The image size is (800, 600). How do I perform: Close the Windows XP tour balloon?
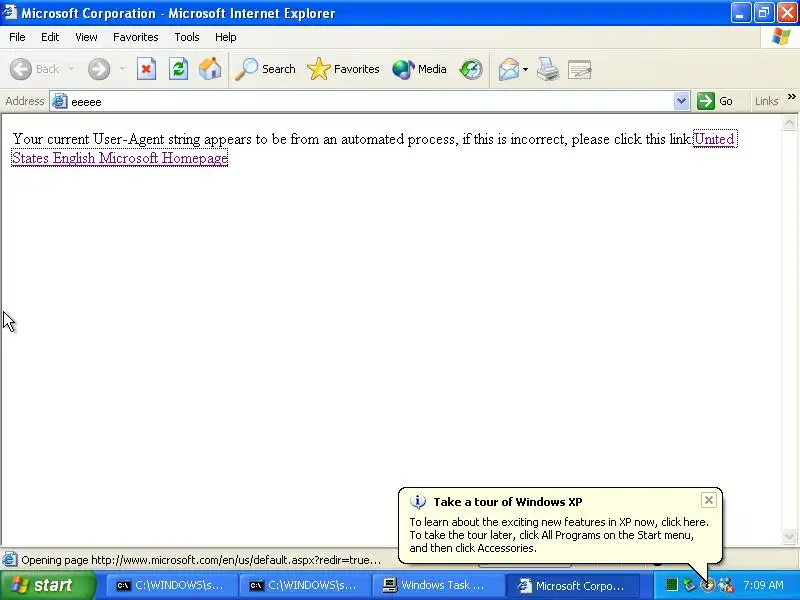709,500
